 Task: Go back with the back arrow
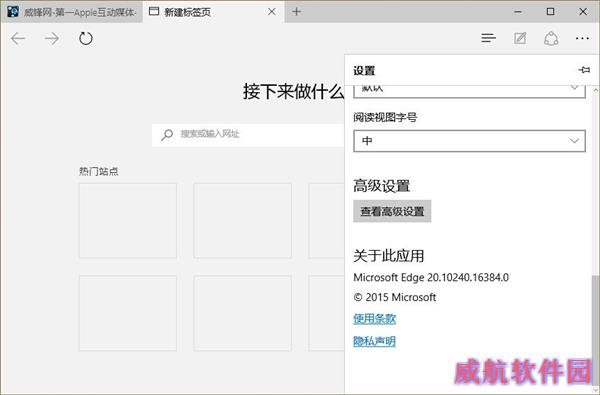point(18,38)
